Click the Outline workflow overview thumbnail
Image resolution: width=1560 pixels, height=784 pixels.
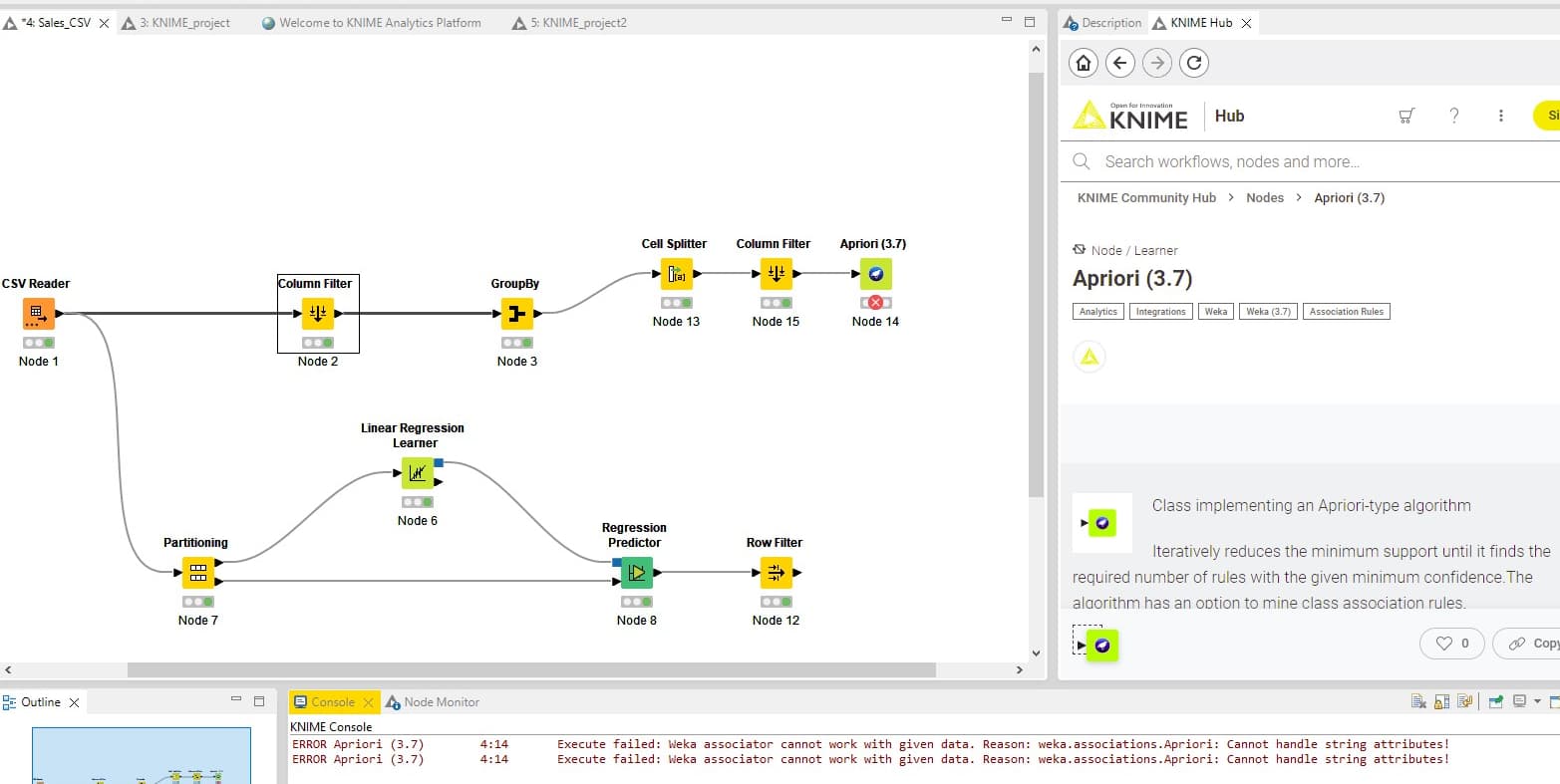click(142, 755)
